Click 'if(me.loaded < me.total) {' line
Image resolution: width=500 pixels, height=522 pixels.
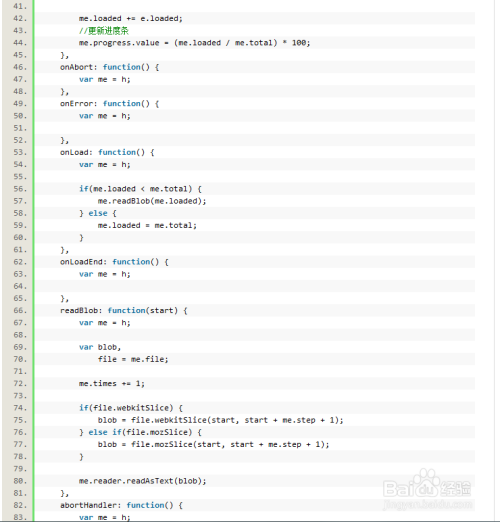pyautogui.click(x=140, y=189)
